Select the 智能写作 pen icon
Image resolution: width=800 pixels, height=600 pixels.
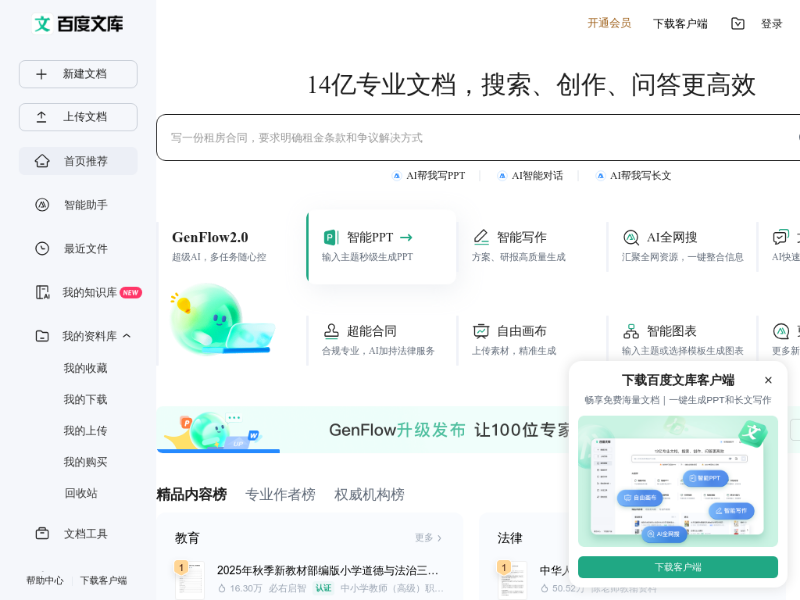point(481,237)
